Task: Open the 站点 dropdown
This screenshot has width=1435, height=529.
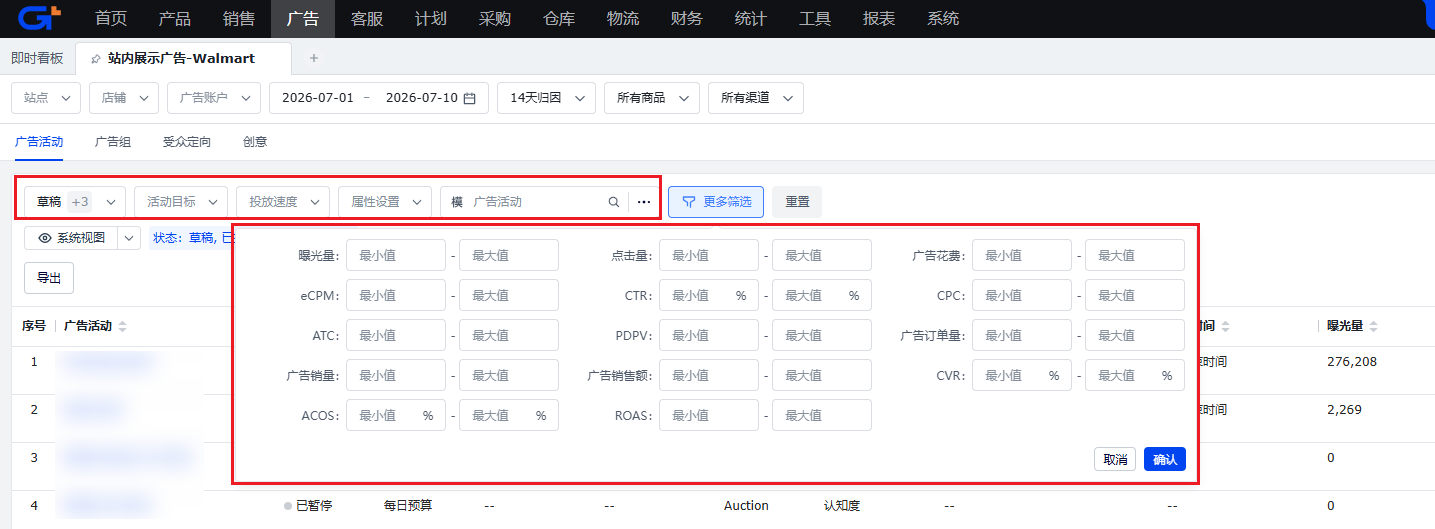Action: click(46, 98)
